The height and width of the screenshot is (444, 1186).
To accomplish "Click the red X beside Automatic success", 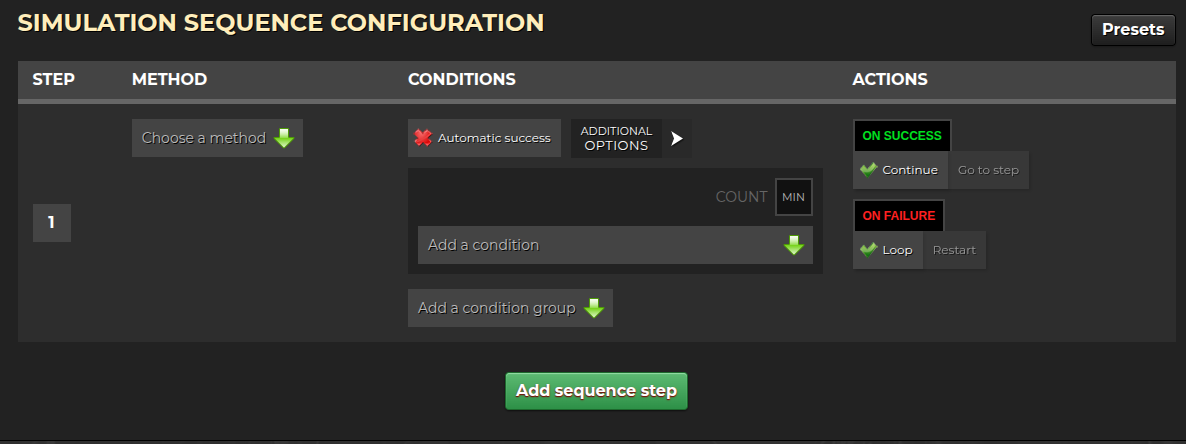I will coord(424,138).
